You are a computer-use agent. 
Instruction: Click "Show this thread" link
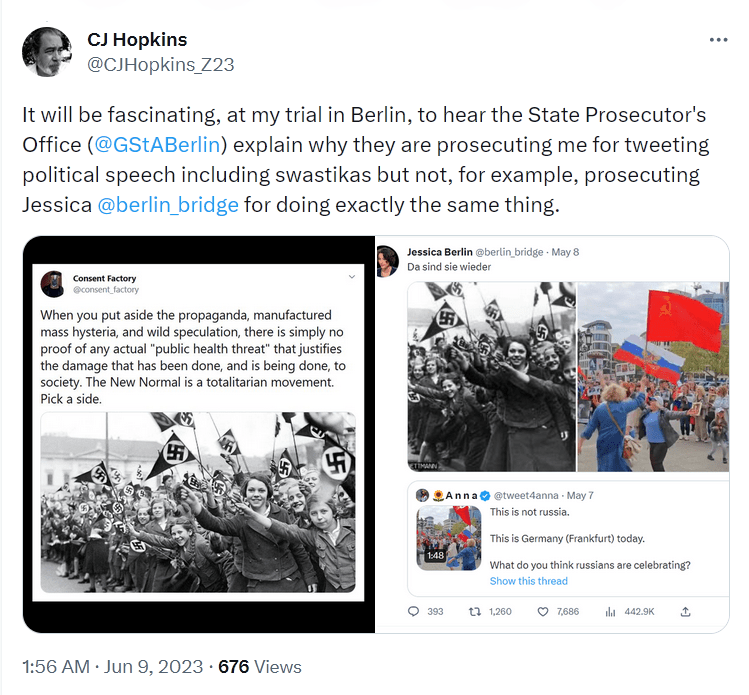coord(528,581)
